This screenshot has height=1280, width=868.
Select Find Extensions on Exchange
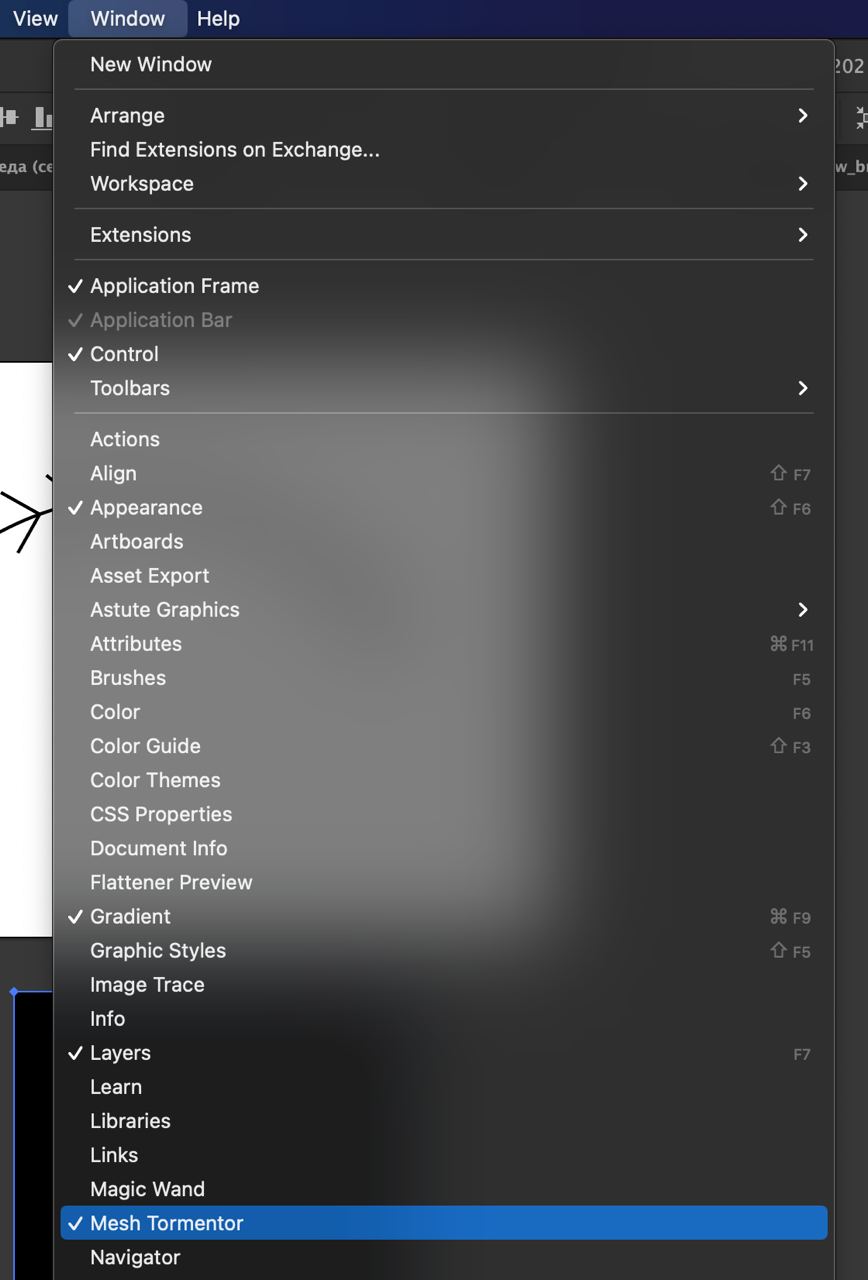[444, 149]
